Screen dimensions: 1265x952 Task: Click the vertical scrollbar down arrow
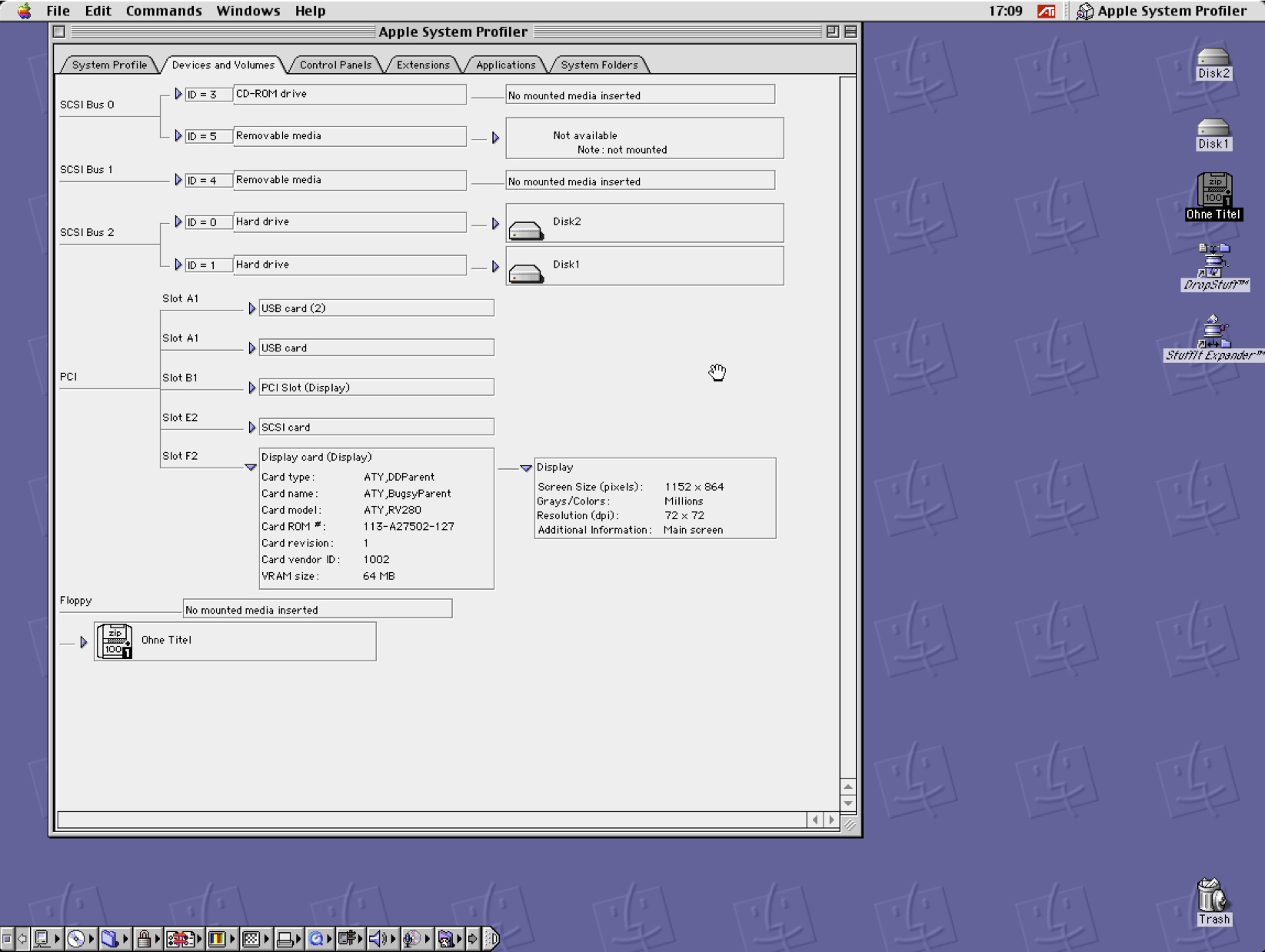[x=848, y=804]
